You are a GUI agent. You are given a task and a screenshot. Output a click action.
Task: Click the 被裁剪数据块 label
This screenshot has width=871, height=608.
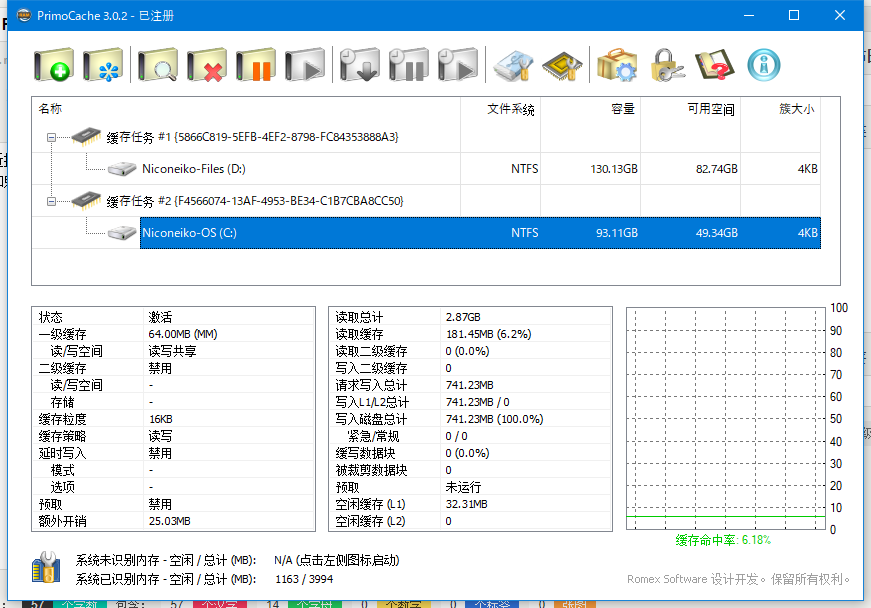[371, 470]
